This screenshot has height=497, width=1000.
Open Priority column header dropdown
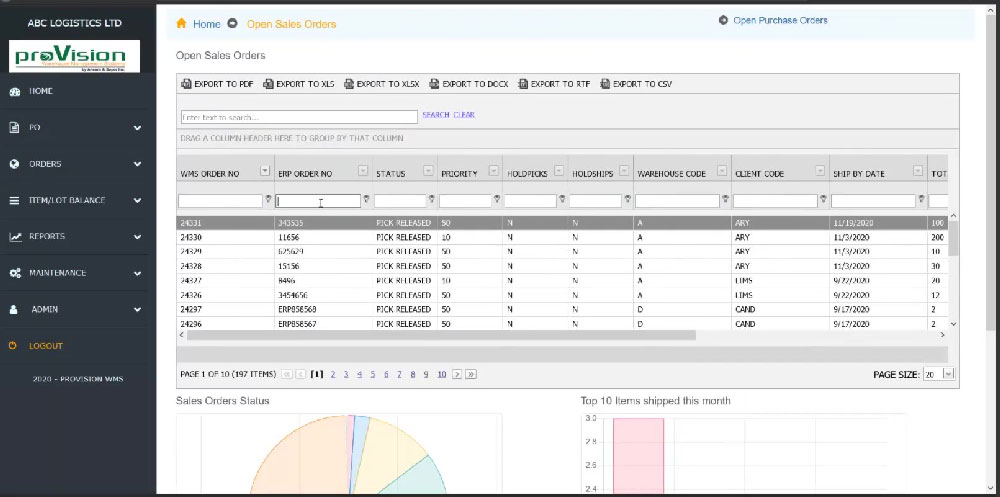pos(494,170)
